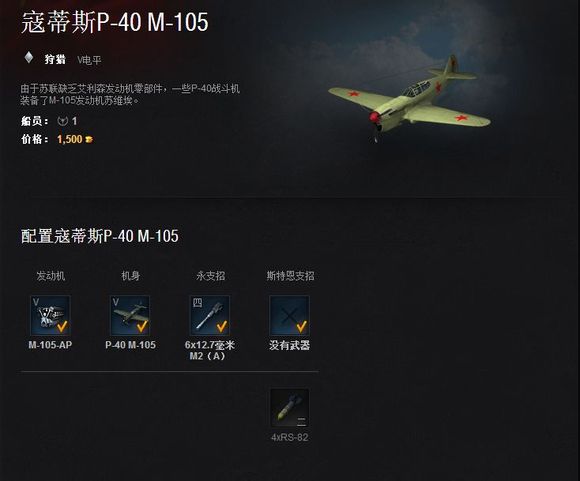Select the P-40 M-105 airframe icon
The width and height of the screenshot is (580, 481).
point(130,315)
